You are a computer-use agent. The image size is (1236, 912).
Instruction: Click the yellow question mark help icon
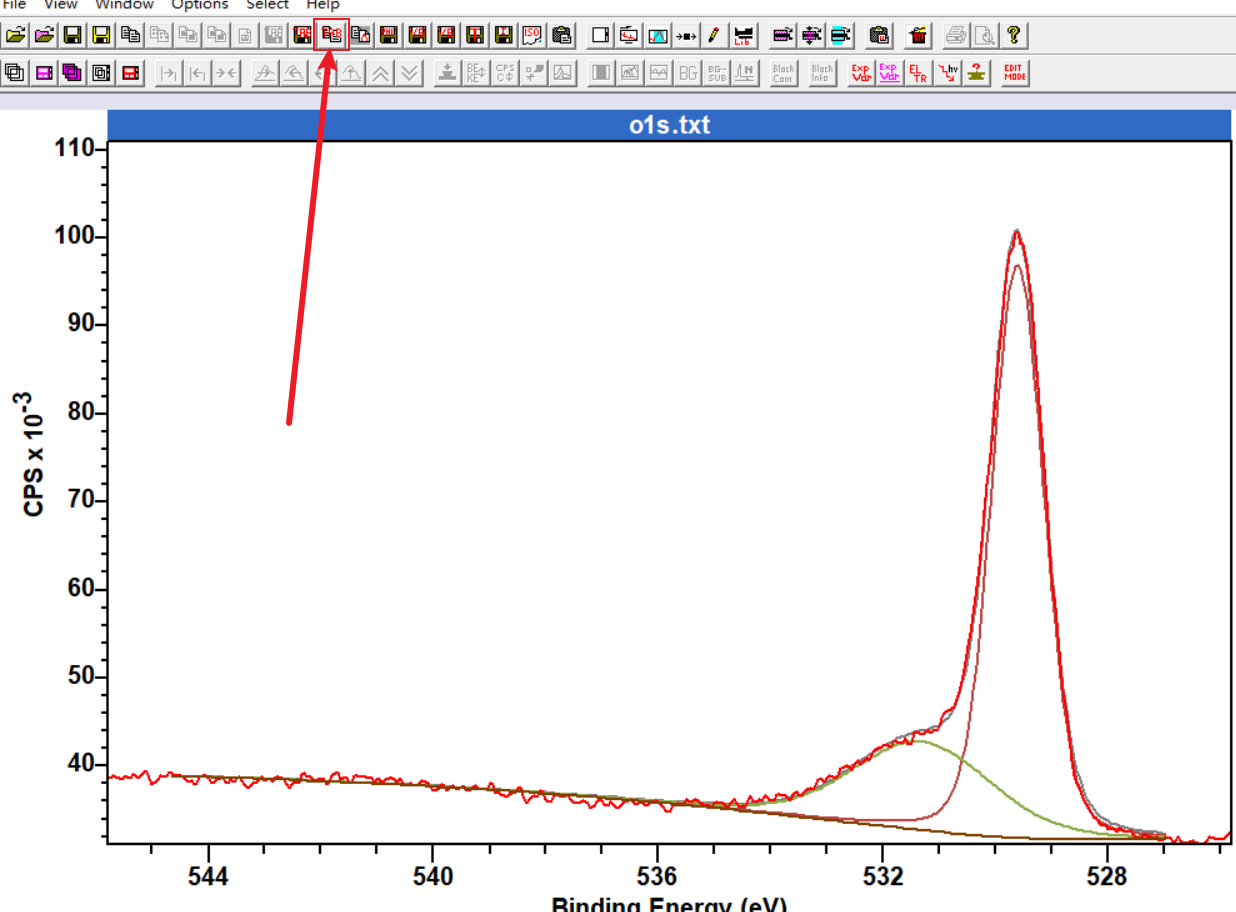click(x=1014, y=36)
